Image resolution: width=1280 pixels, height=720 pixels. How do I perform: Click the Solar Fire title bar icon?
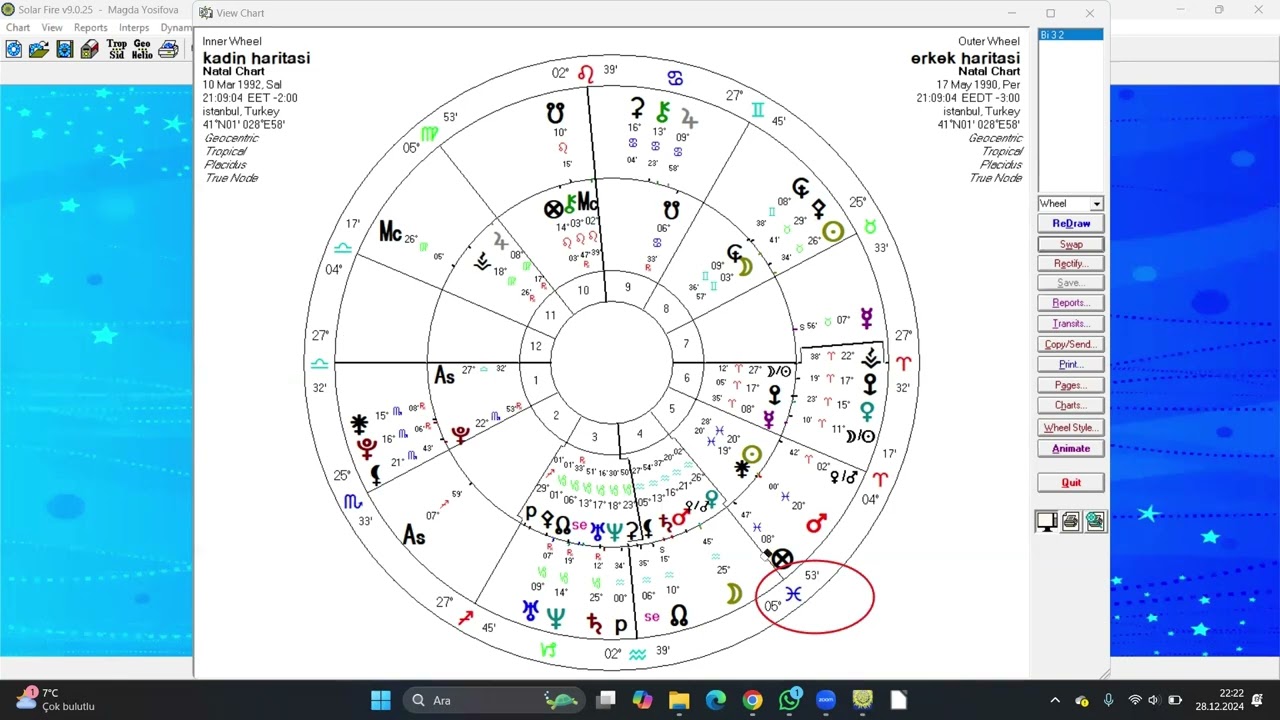click(9, 10)
